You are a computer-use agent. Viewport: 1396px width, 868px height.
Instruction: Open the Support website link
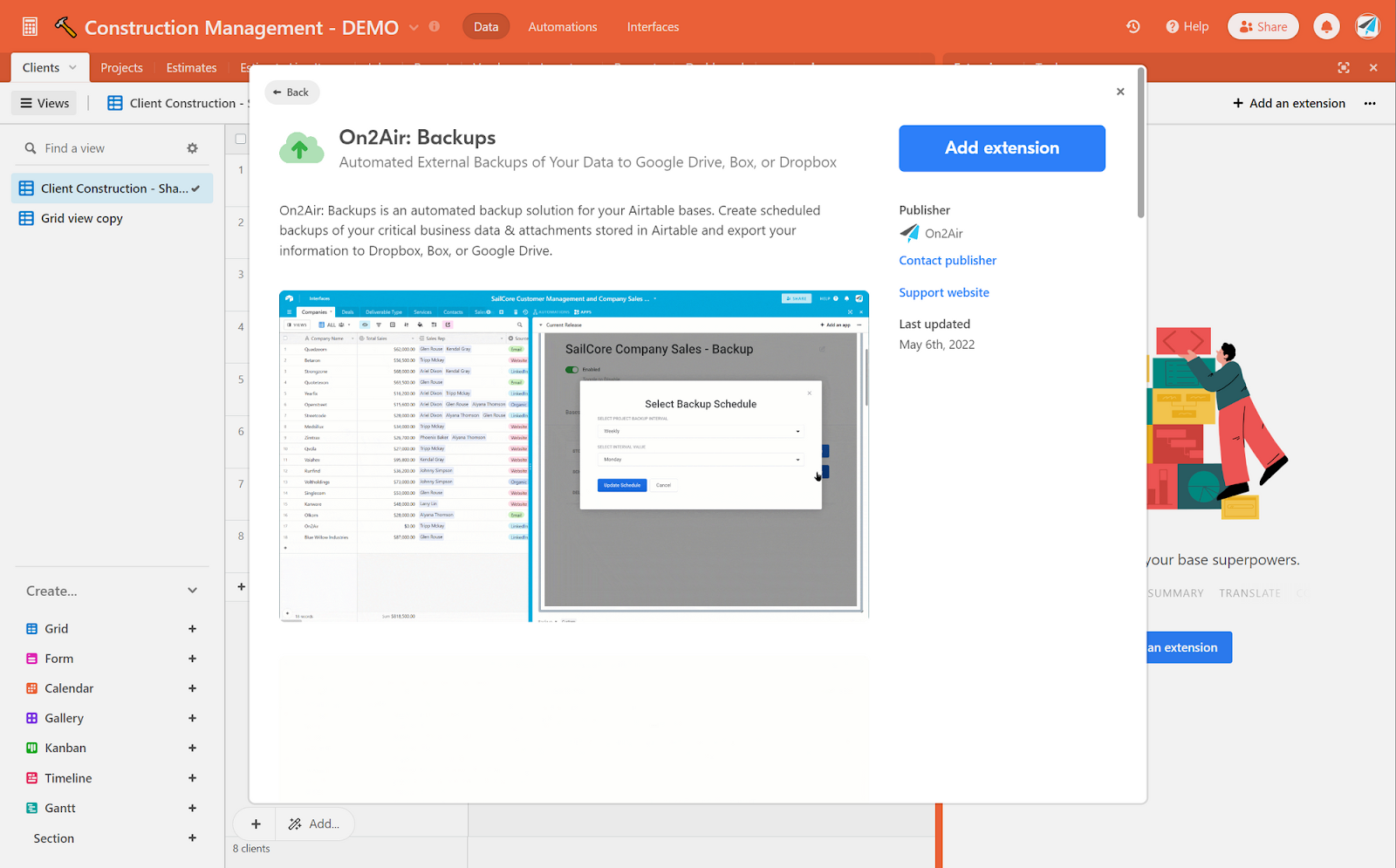tap(944, 293)
